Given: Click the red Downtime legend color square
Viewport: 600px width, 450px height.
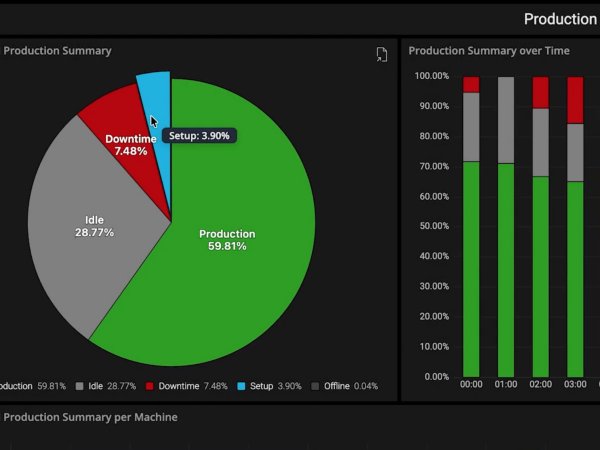Looking at the screenshot, I should tap(150, 386).
